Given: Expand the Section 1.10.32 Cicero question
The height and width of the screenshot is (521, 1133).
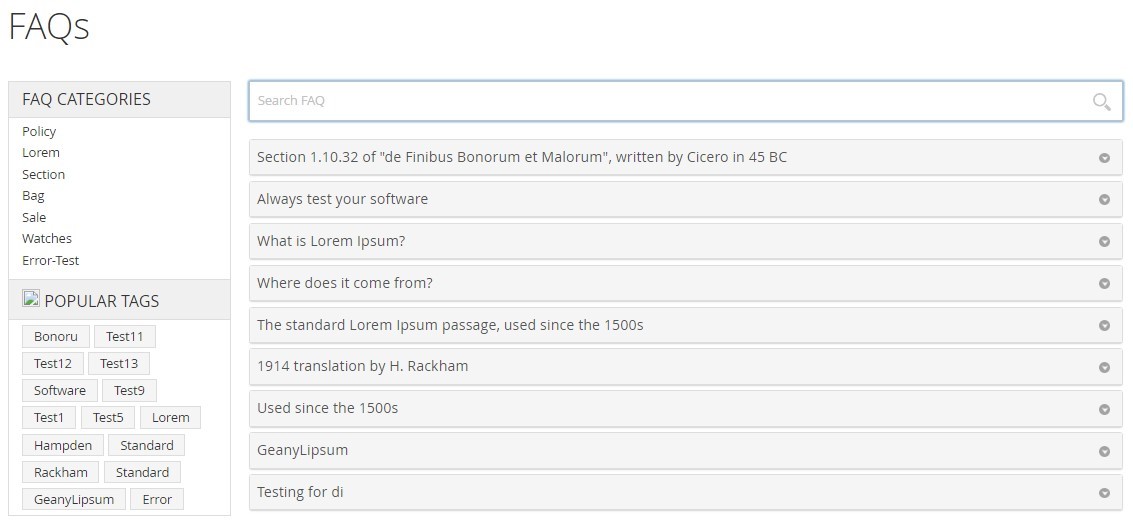Looking at the screenshot, I should tap(686, 158).
